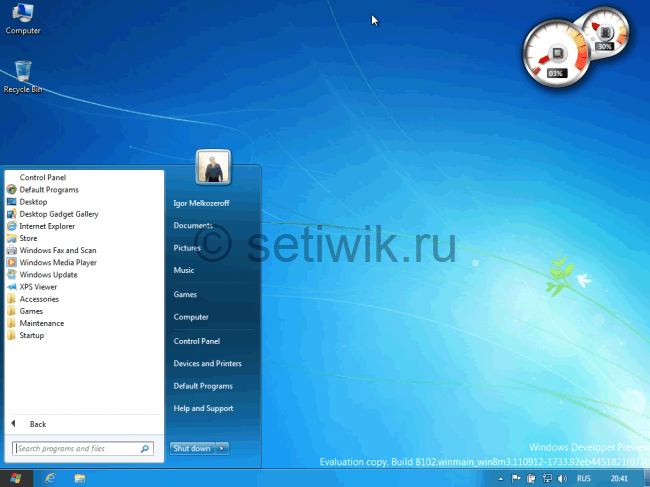The height and width of the screenshot is (487, 650).
Task: Expand the Maintenance folder
Action: tap(41, 323)
